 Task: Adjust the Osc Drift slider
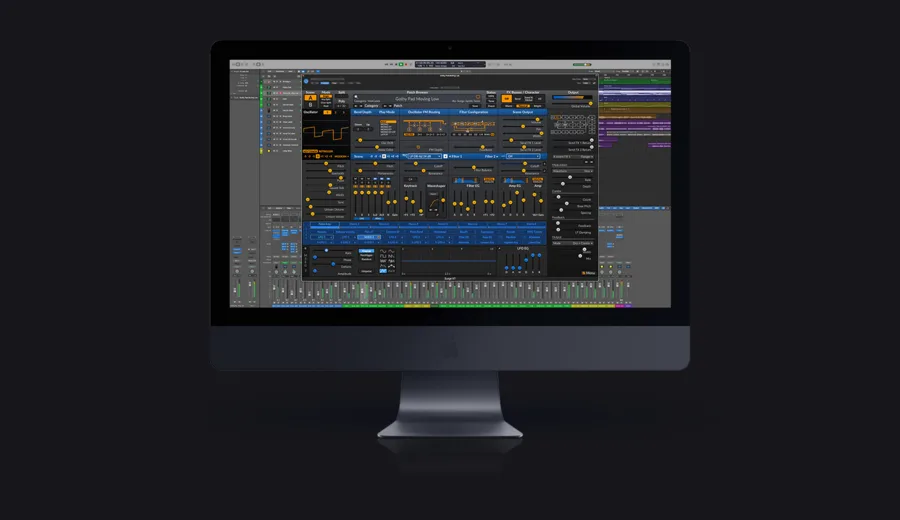pyautogui.click(x=375, y=140)
